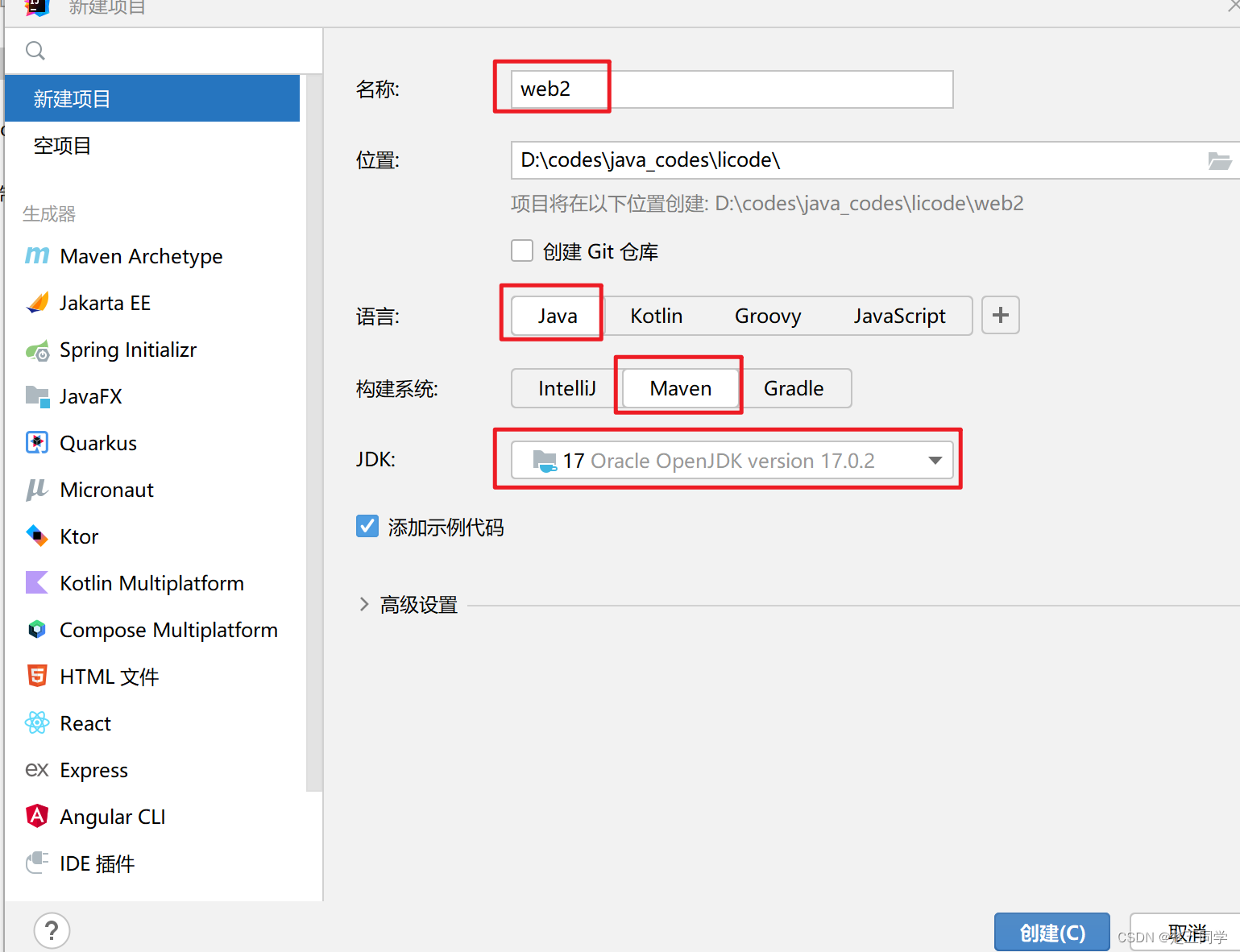The width and height of the screenshot is (1240, 952).
Task: Choose Kotlin Multiplatform generator
Action: [x=152, y=583]
